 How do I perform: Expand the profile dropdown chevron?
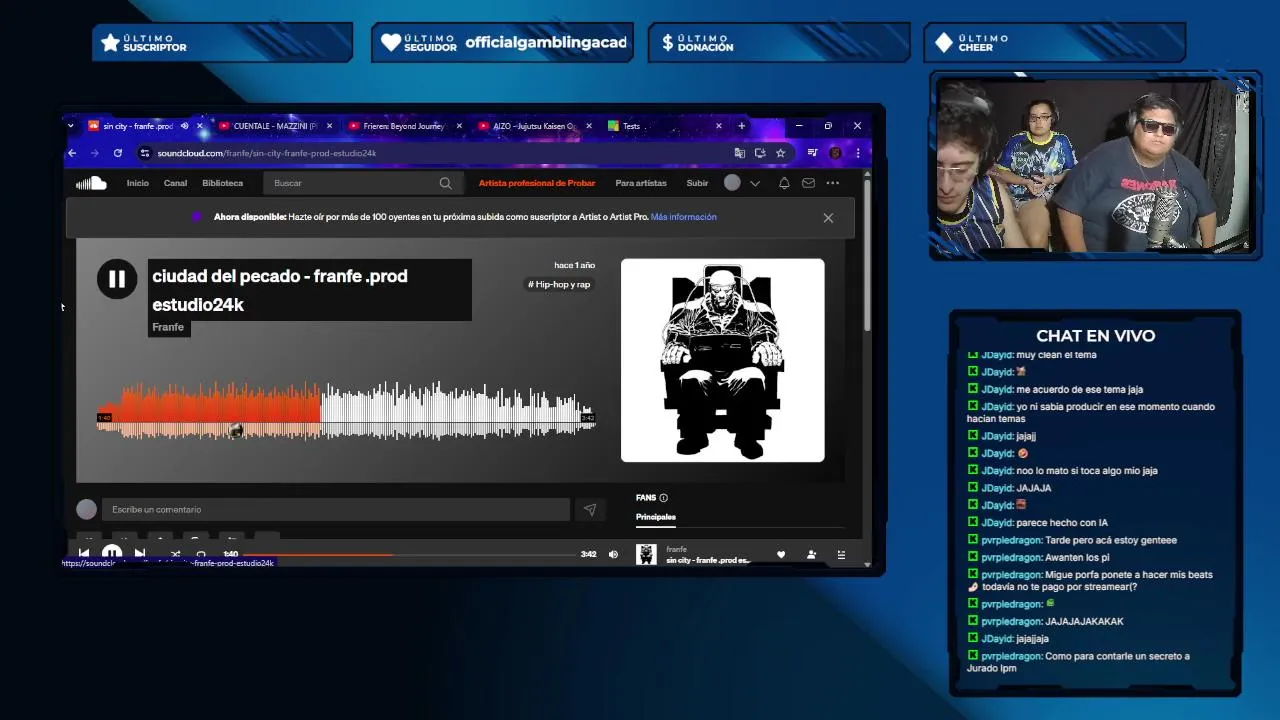(755, 183)
